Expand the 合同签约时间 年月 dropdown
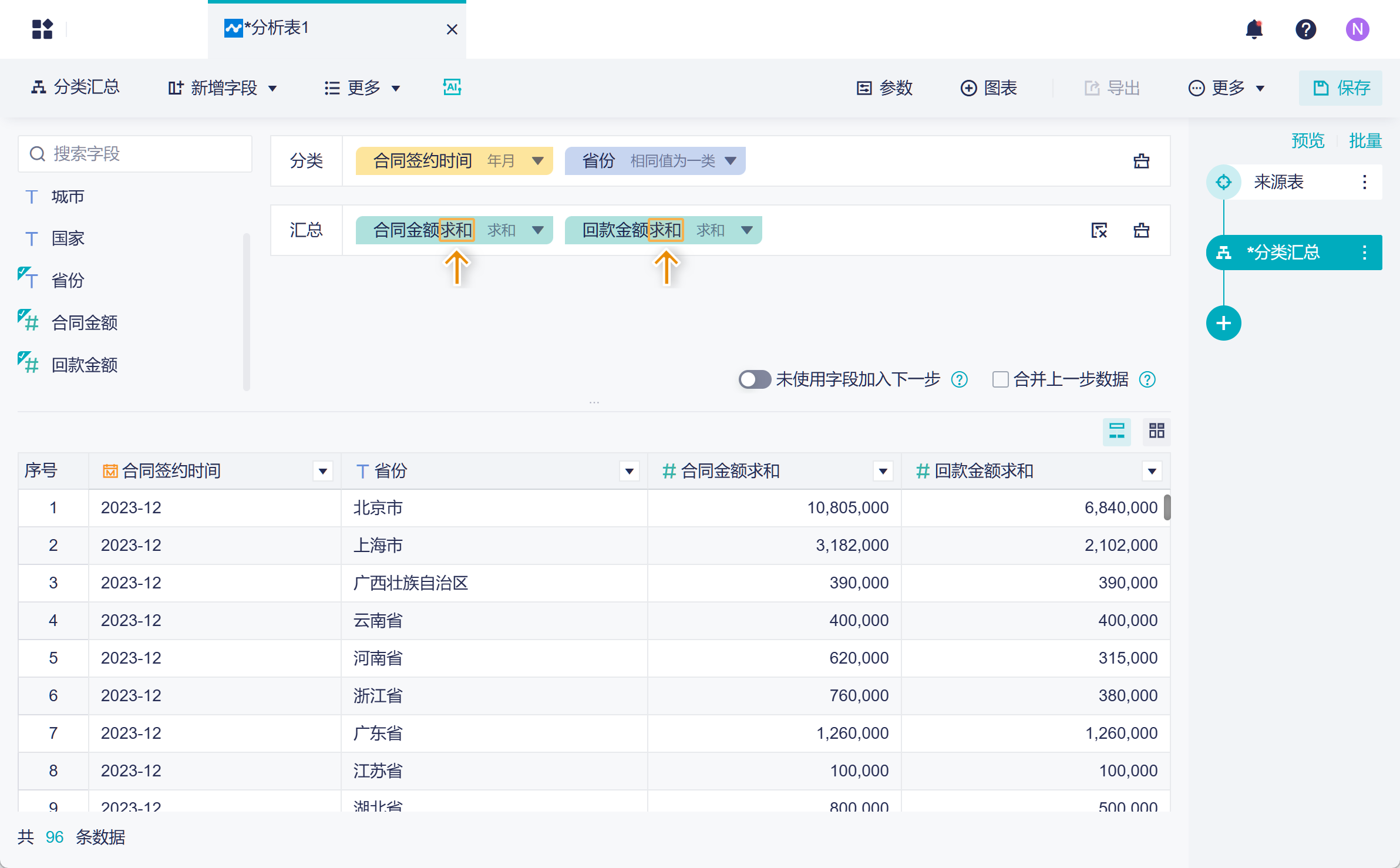The image size is (1400, 868). (537, 161)
